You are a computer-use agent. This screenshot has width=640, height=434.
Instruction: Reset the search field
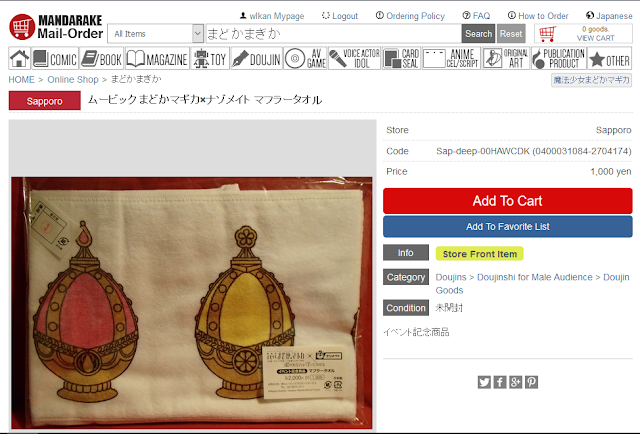pos(511,33)
